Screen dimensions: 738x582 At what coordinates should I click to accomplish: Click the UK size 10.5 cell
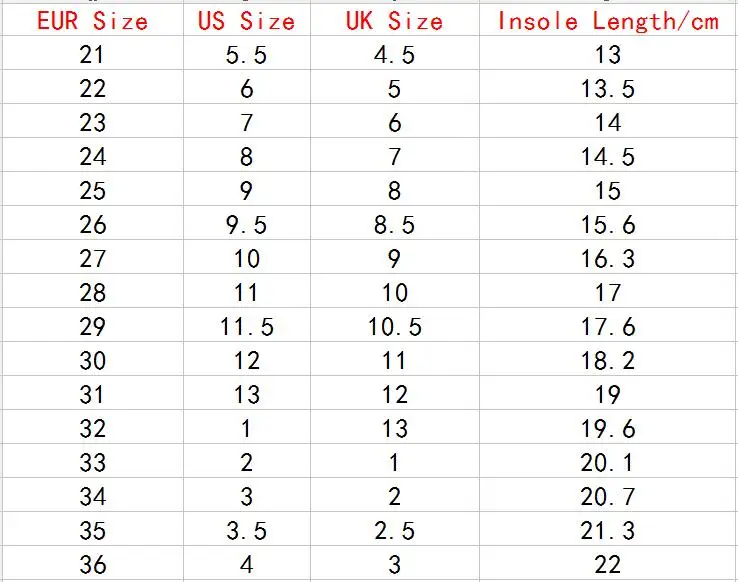click(395, 325)
